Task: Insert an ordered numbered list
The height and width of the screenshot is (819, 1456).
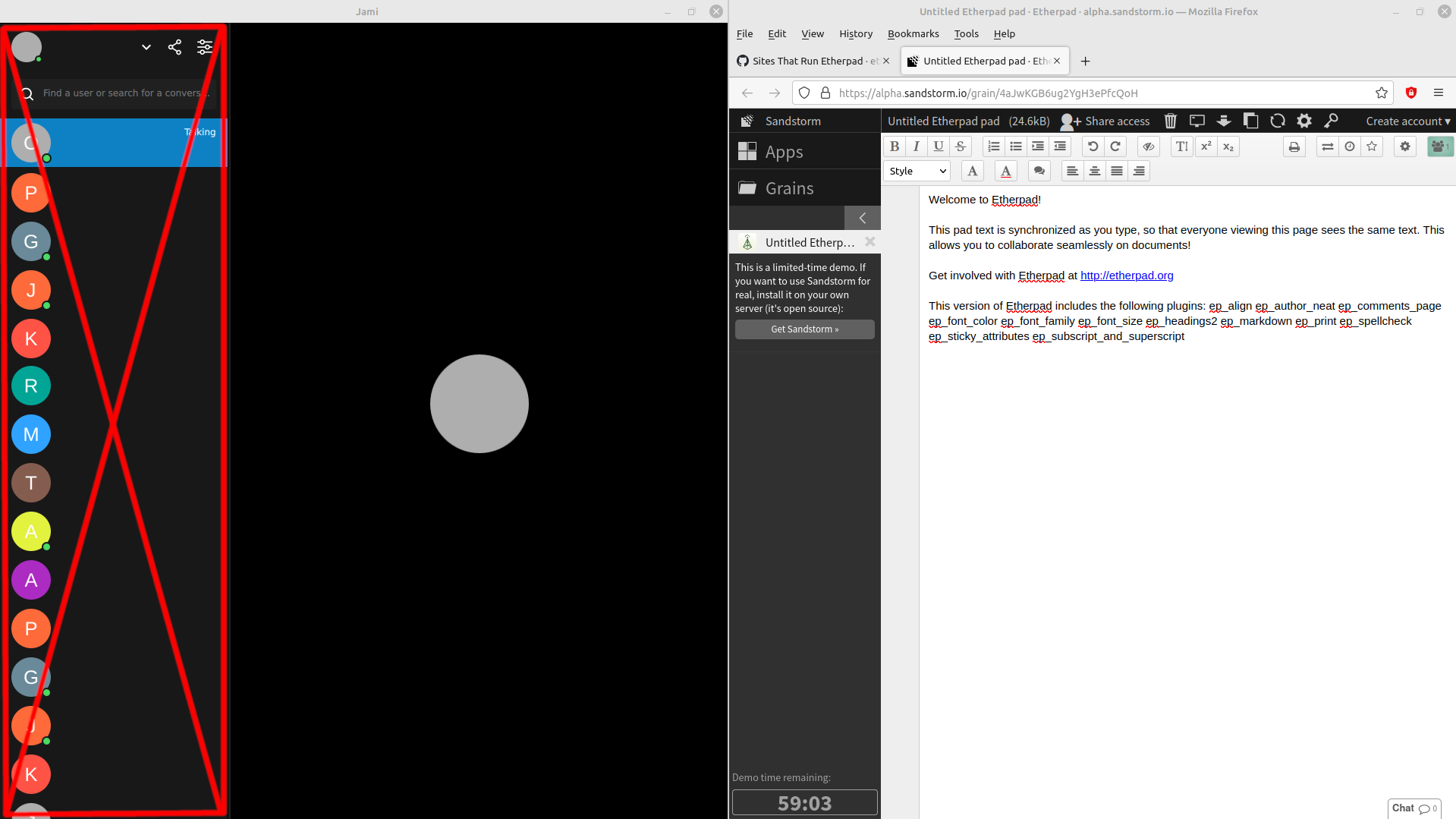Action: 994,146
